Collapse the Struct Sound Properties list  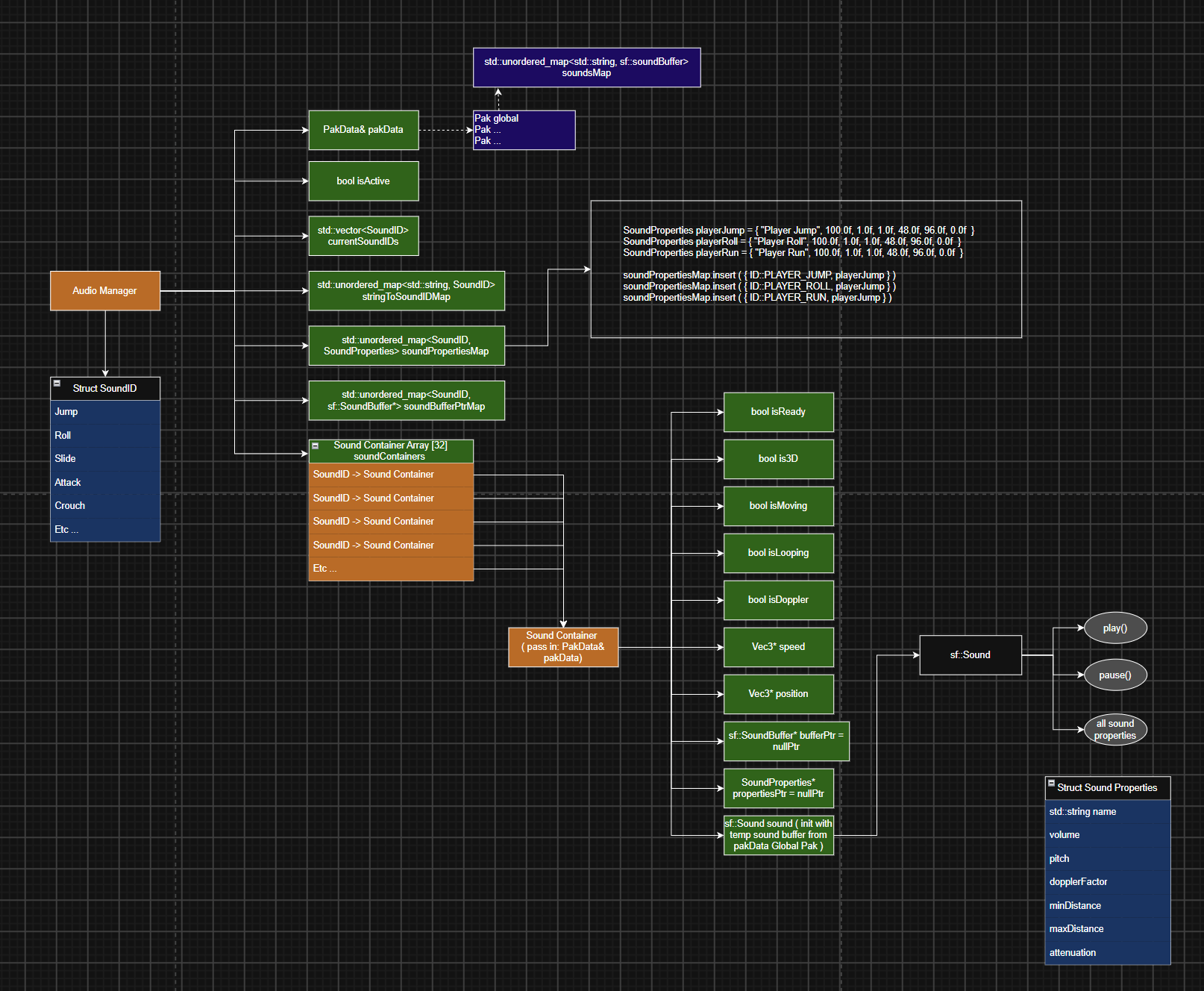tap(1051, 783)
